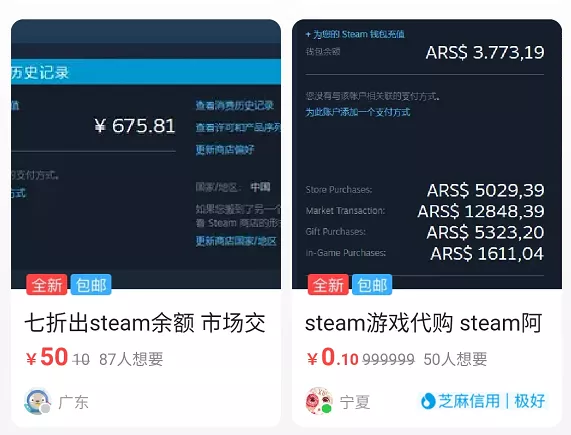Viewport: 571px width, 435px height.
Task: Click the ¥0.10 price on right listing
Action: [x=332, y=357]
